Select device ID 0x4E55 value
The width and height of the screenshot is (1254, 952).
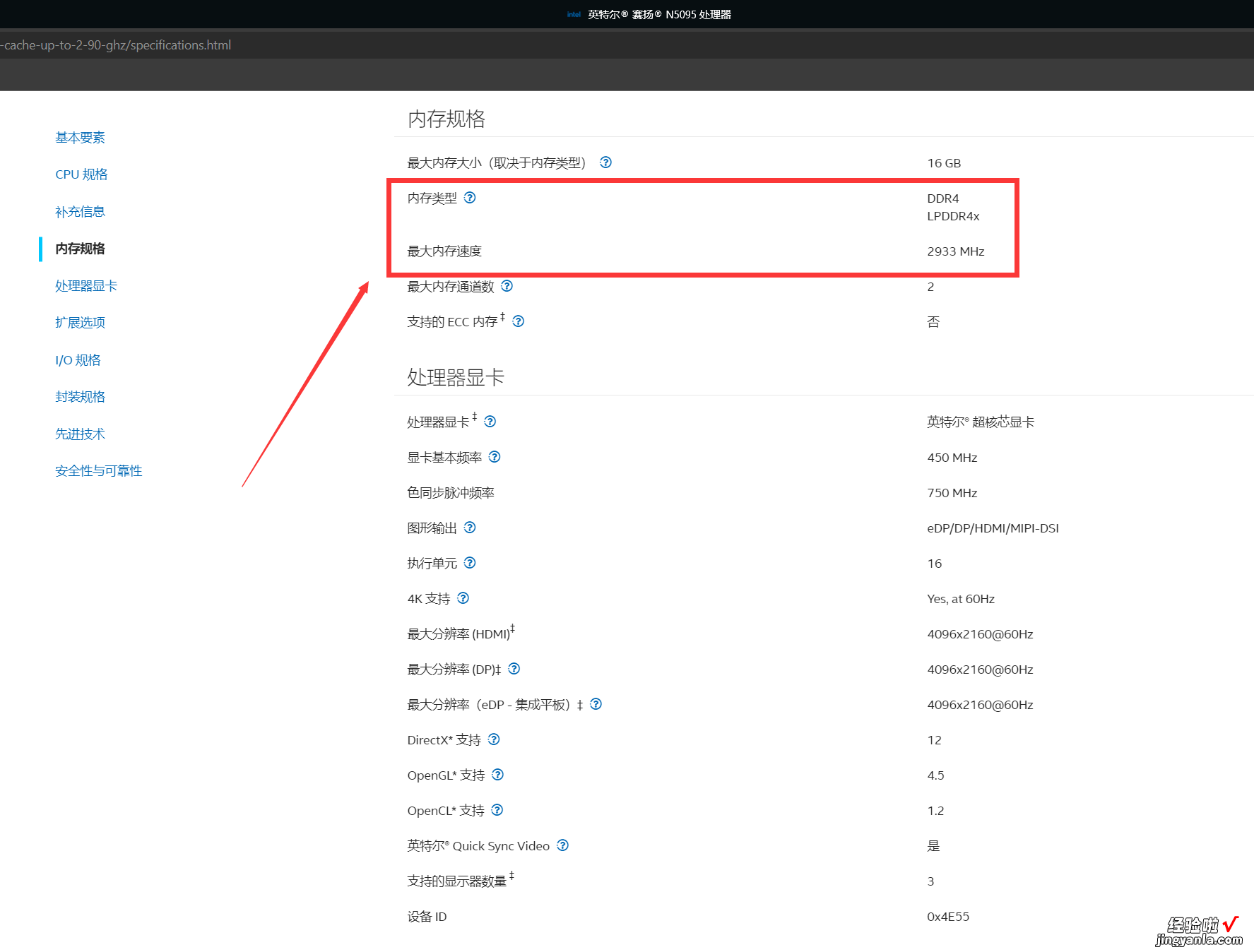tap(948, 917)
